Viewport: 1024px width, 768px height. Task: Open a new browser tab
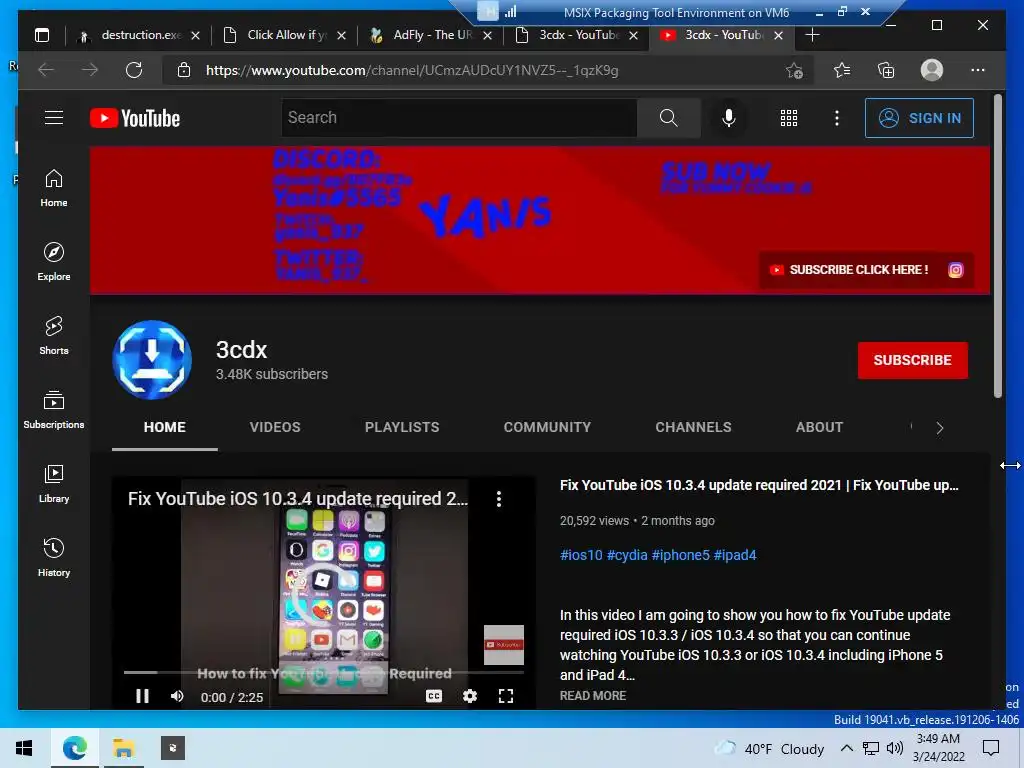812,35
